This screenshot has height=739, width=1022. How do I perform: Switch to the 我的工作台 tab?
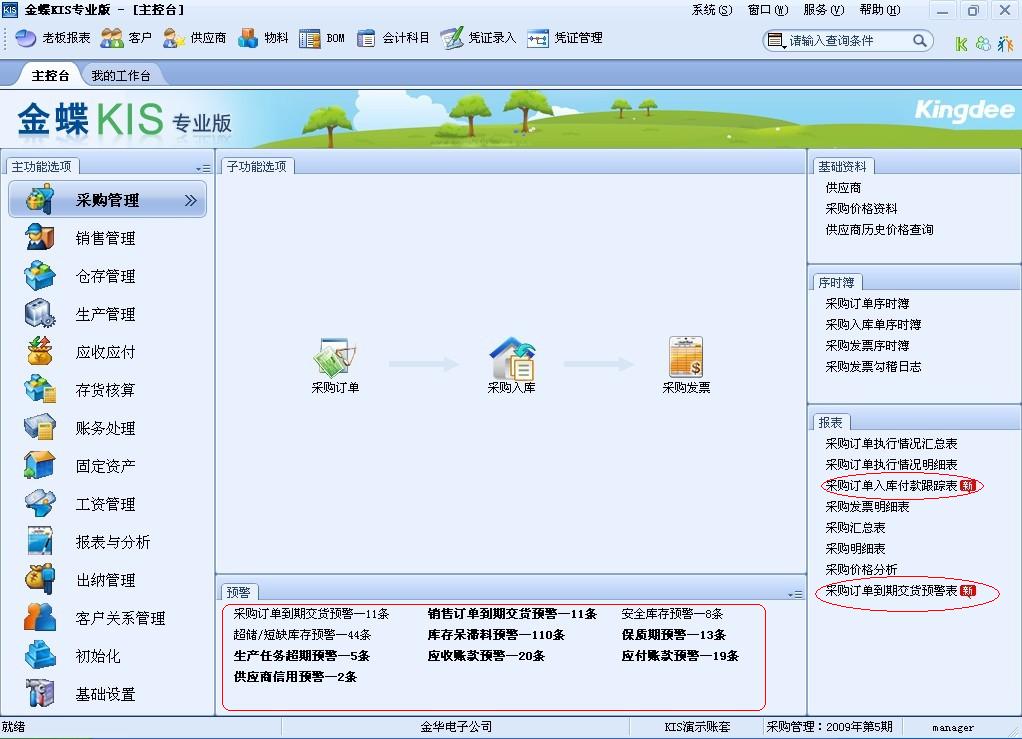point(121,76)
